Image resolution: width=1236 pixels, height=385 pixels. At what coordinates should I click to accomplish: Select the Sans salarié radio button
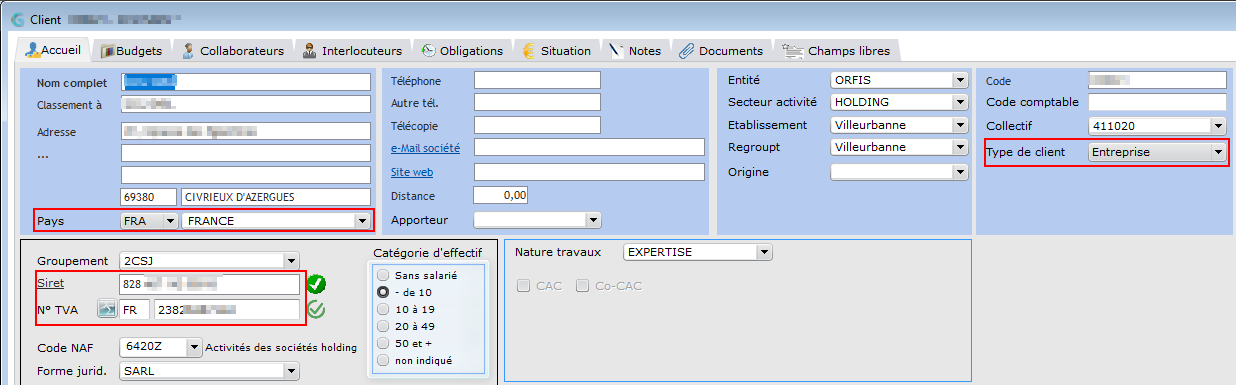coord(383,274)
